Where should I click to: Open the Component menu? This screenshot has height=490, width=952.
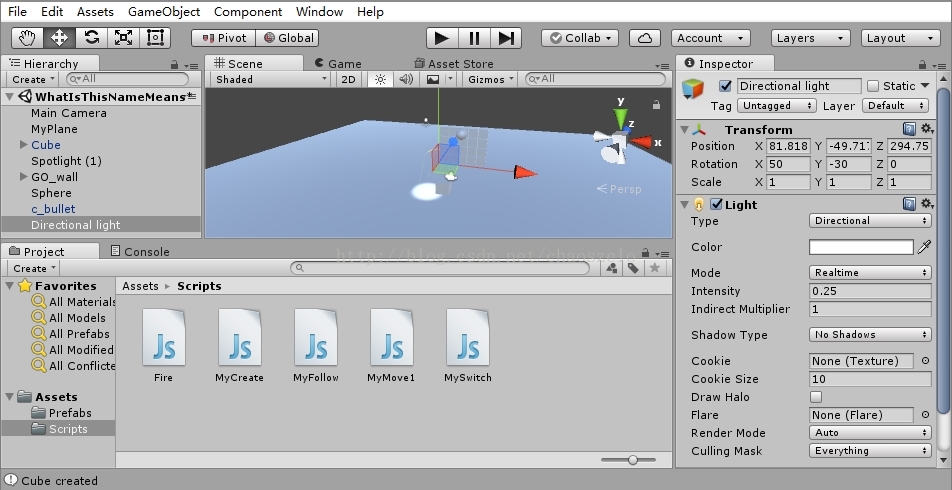[x=248, y=12]
